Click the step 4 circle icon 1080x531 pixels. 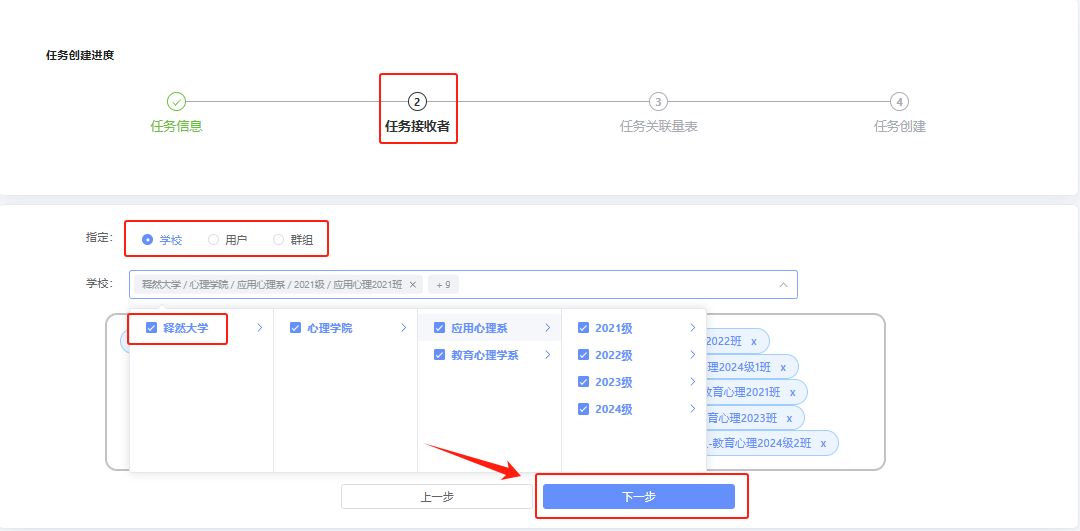[x=899, y=102]
